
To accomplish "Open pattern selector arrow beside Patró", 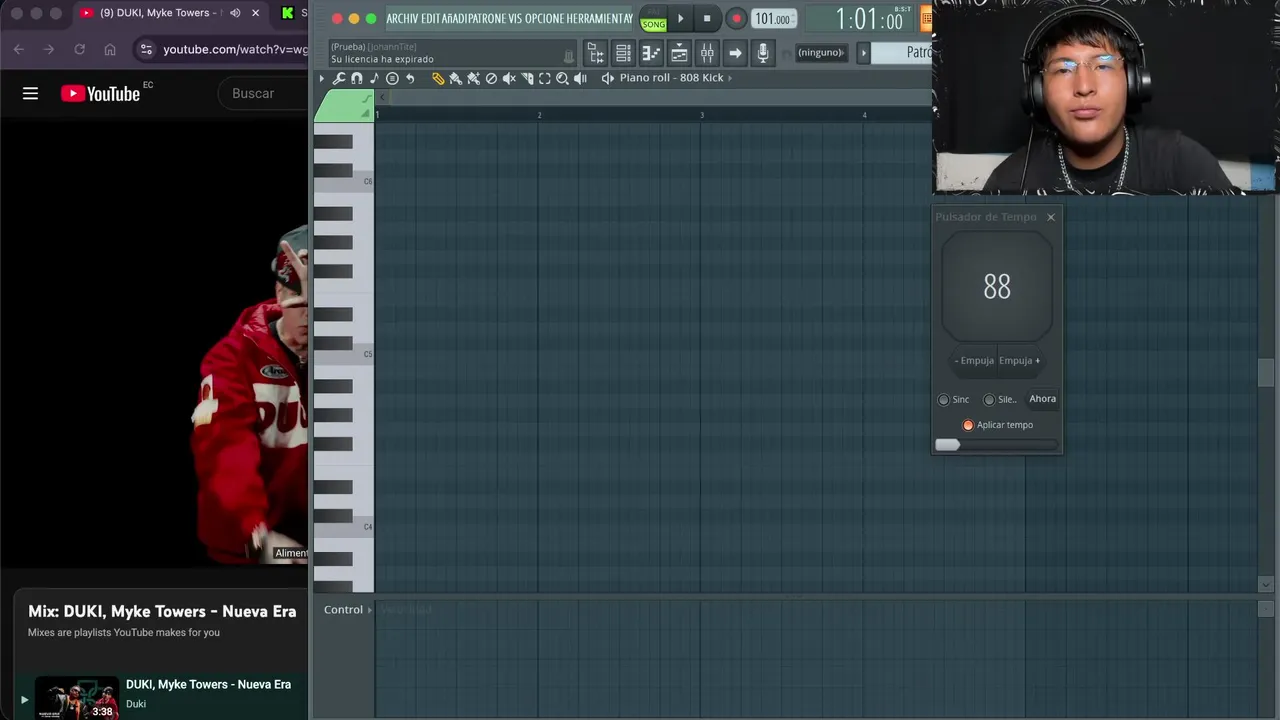I will 864,53.
